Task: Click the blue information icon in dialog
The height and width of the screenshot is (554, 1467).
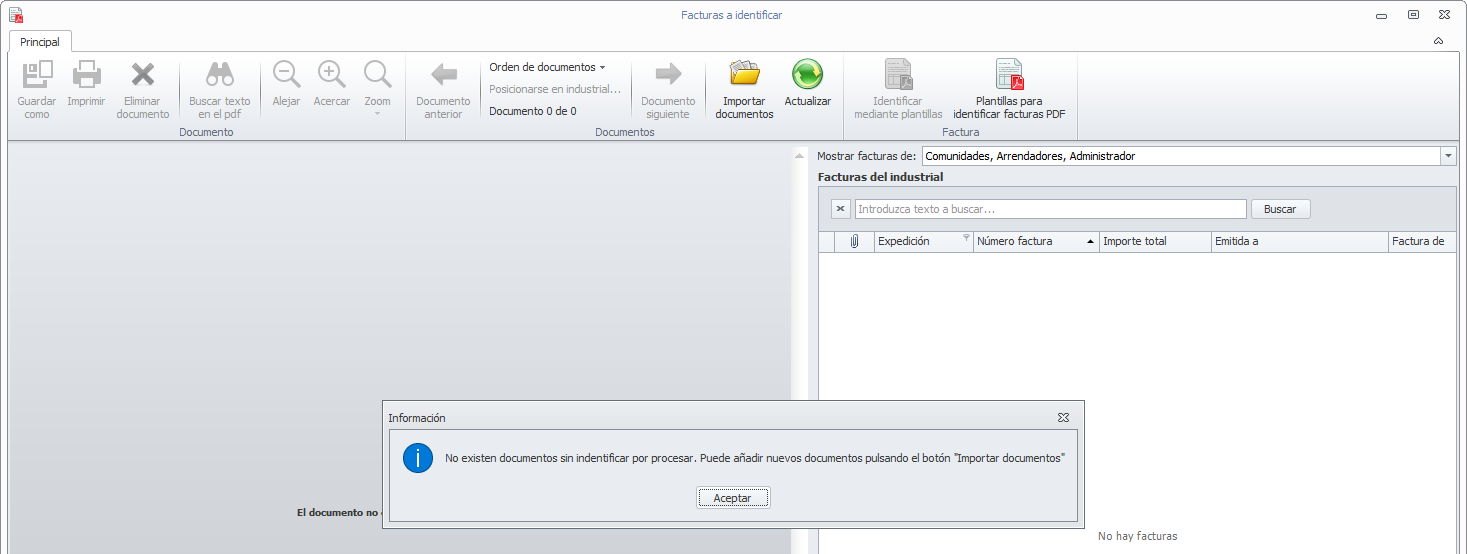Action: coord(418,458)
